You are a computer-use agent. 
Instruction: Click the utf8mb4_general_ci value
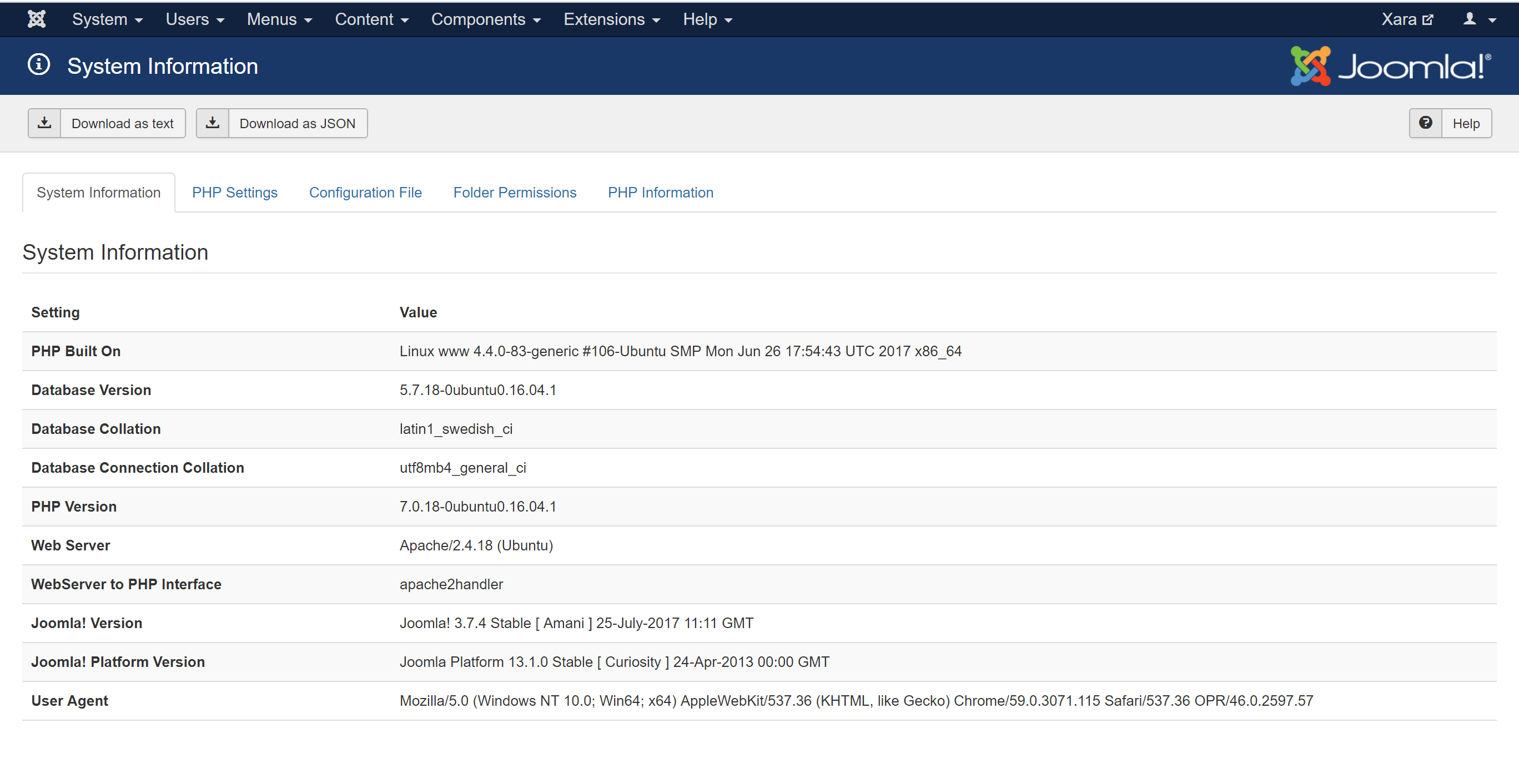coord(463,468)
